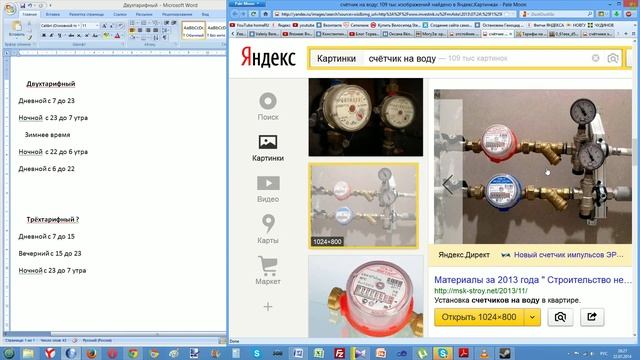Screen dimensions: 640x360
Task: Open Word's Рассылки ribbon tab
Action: 144,14
